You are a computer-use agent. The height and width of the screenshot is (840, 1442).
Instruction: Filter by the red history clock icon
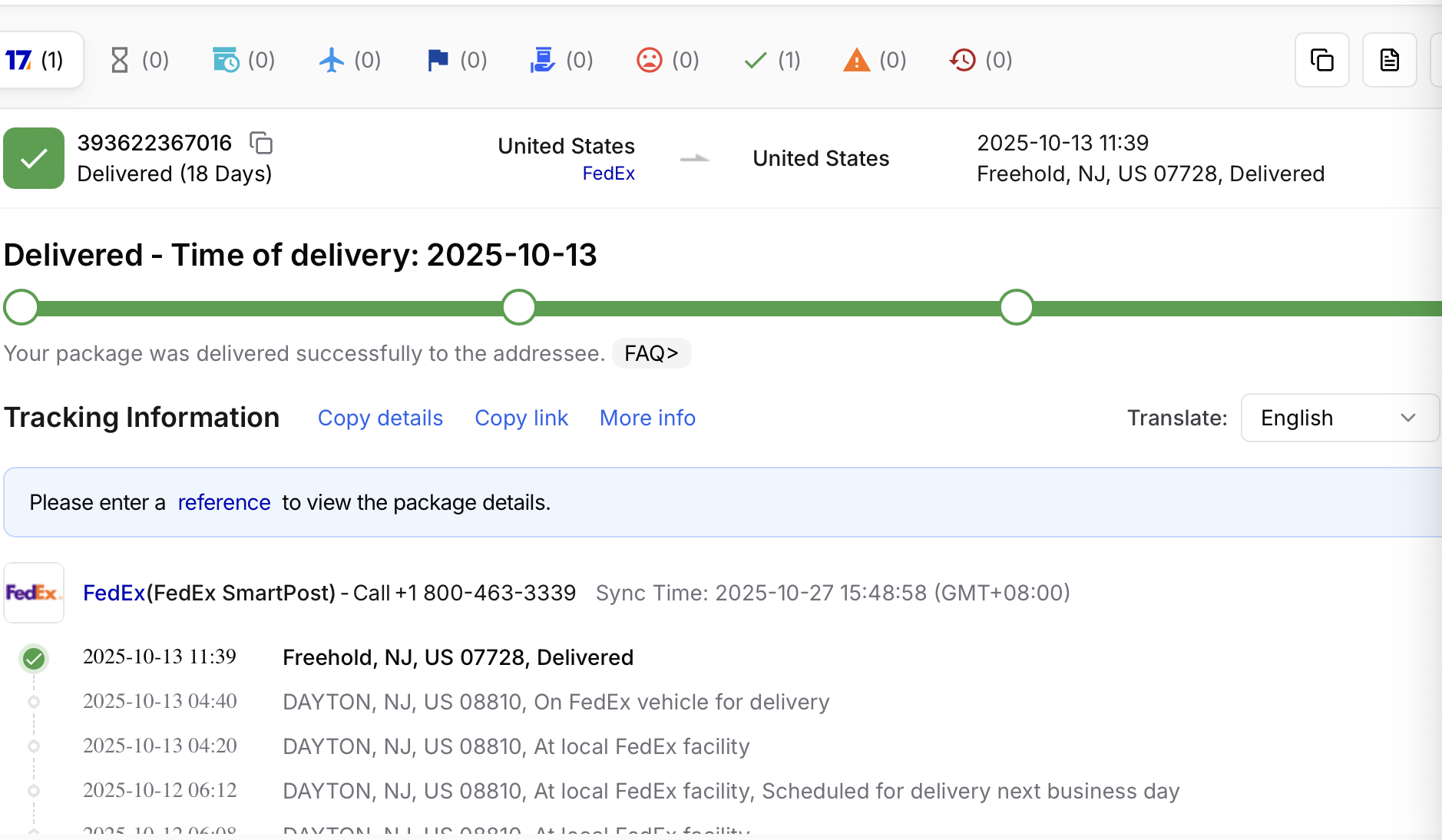981,60
